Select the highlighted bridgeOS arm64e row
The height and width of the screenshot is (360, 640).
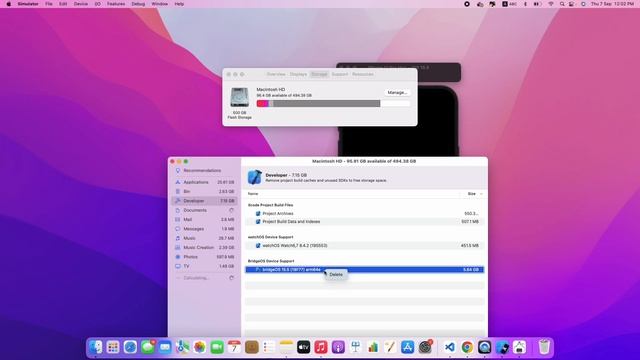(364, 270)
